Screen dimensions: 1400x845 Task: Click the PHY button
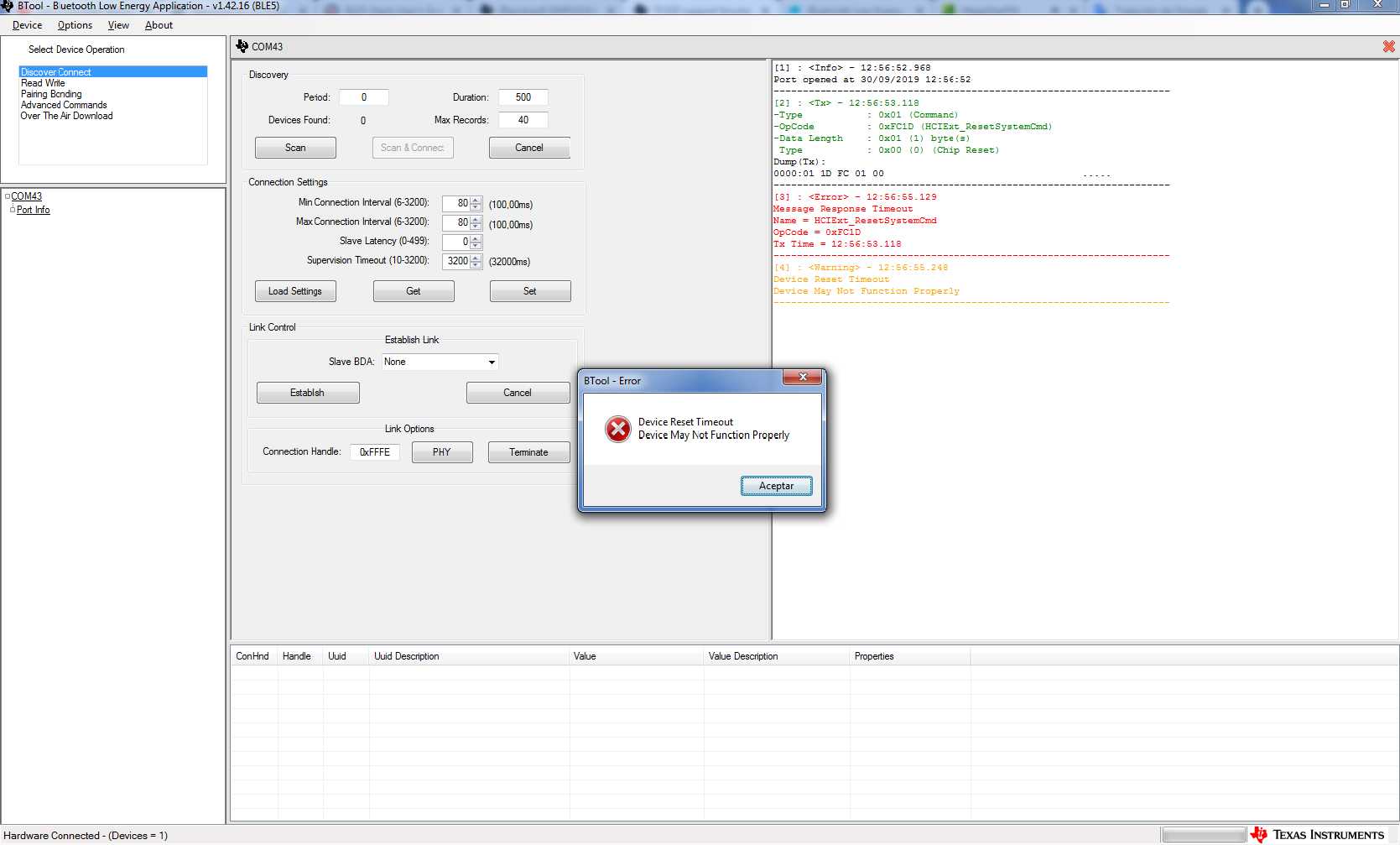coord(442,451)
